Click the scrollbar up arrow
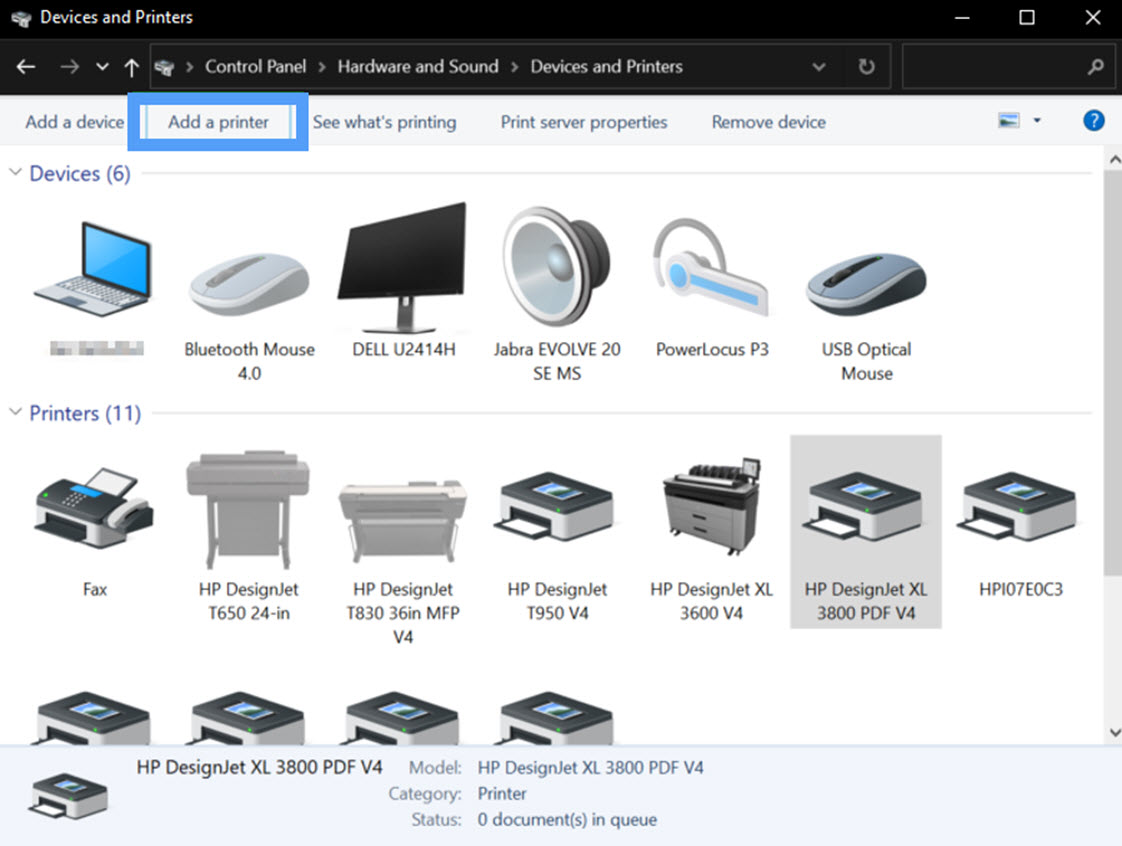This screenshot has width=1122, height=846. [x=1114, y=160]
